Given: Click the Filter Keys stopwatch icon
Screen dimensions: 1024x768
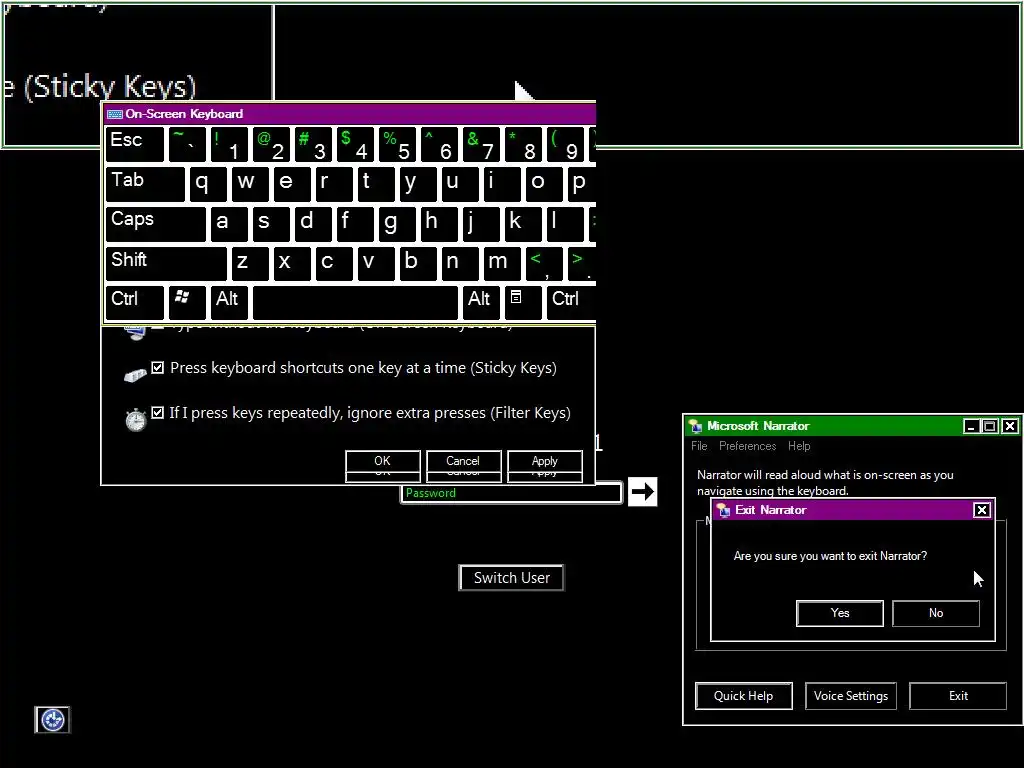Looking at the screenshot, I should (135, 420).
